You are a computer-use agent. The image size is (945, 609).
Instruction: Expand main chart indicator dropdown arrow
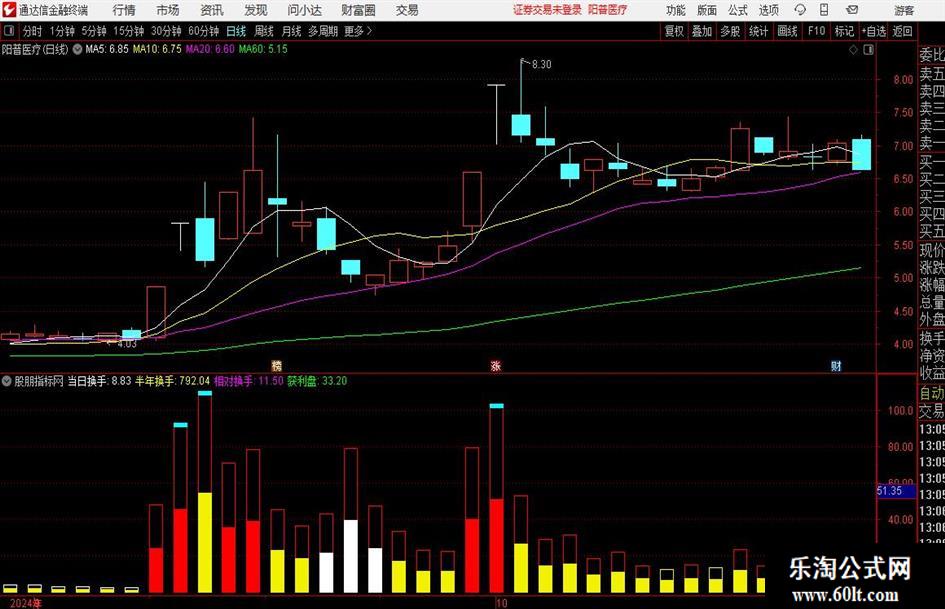[77, 49]
